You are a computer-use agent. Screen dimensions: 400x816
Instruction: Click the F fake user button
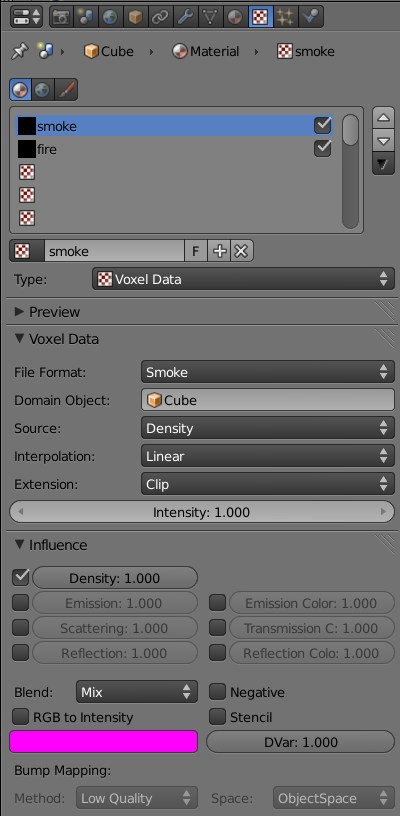[x=196, y=251]
